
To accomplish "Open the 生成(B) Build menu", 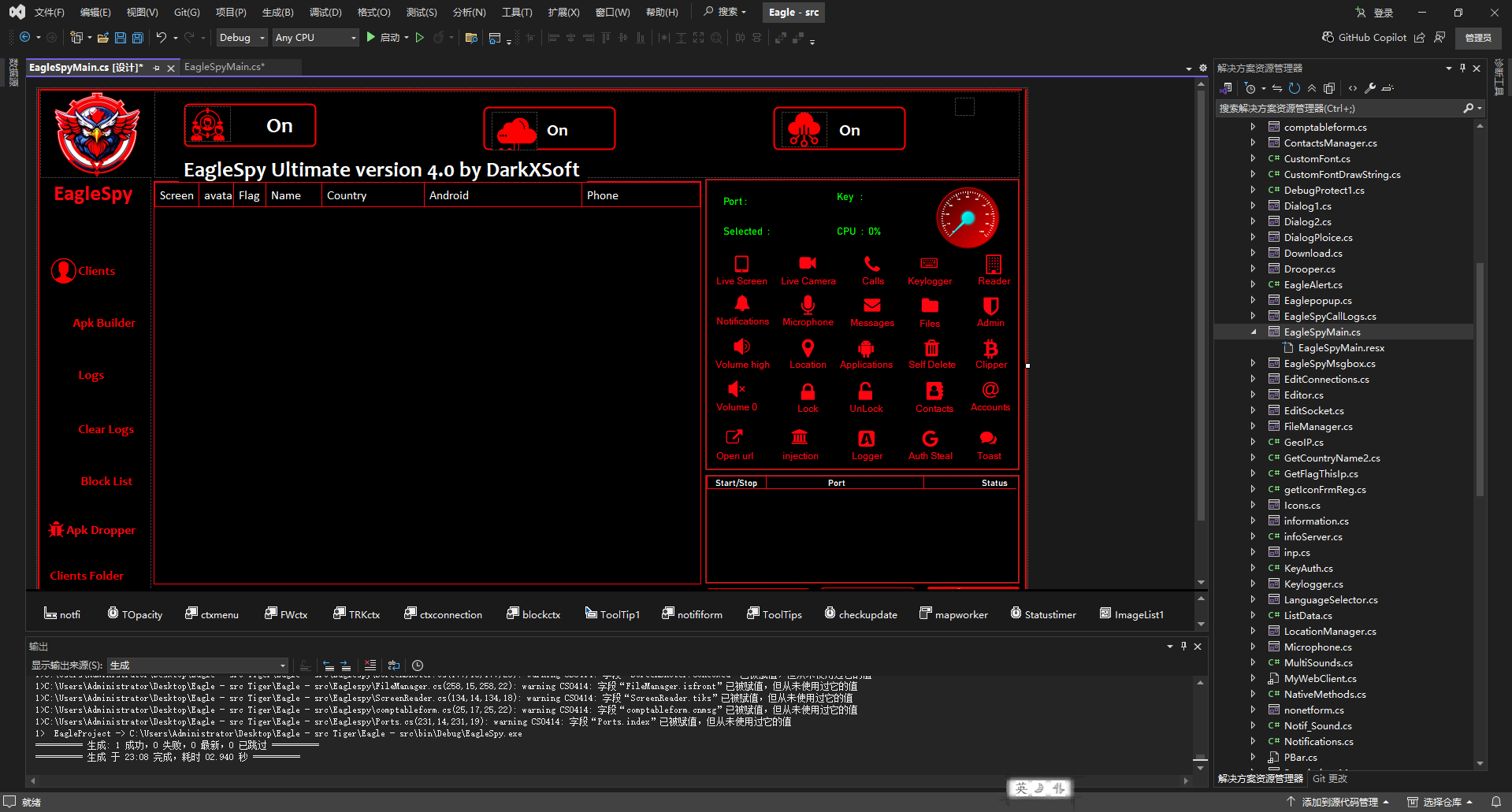I will tap(277, 13).
